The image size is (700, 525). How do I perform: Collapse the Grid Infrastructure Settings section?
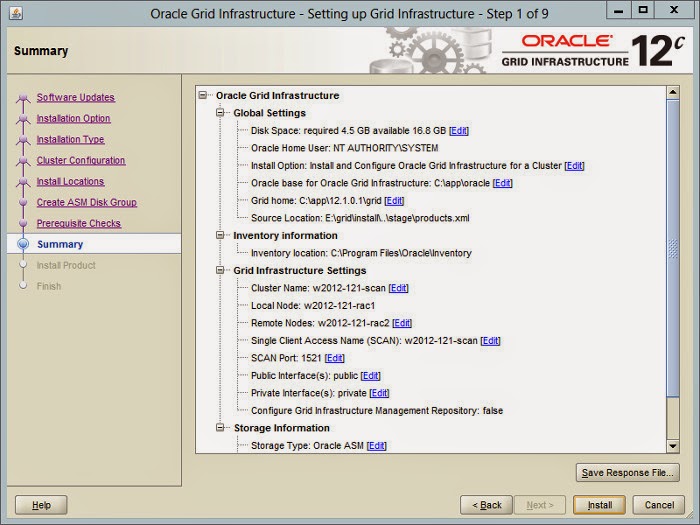220,270
